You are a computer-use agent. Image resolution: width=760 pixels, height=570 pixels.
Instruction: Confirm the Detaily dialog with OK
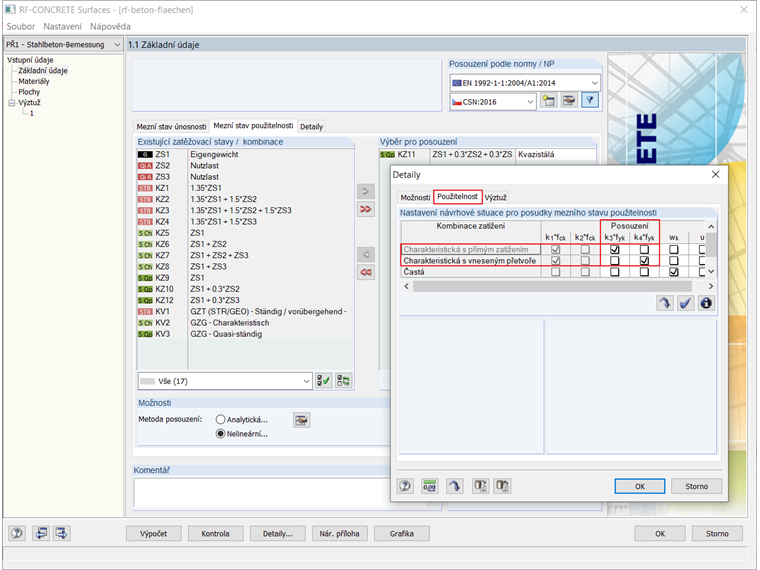(640, 486)
